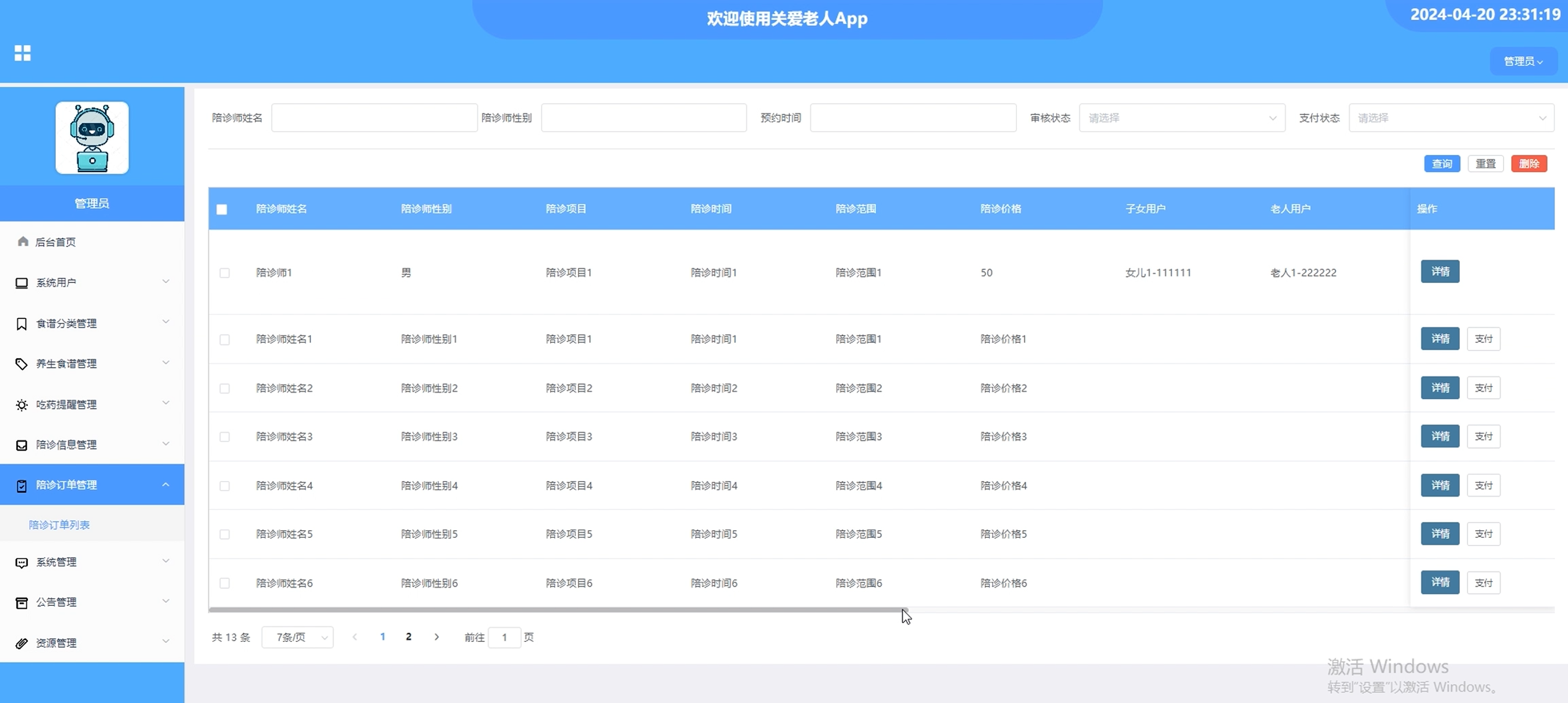
Task: Click the bookmark icon beside 食谱分类管理
Action: tap(22, 323)
